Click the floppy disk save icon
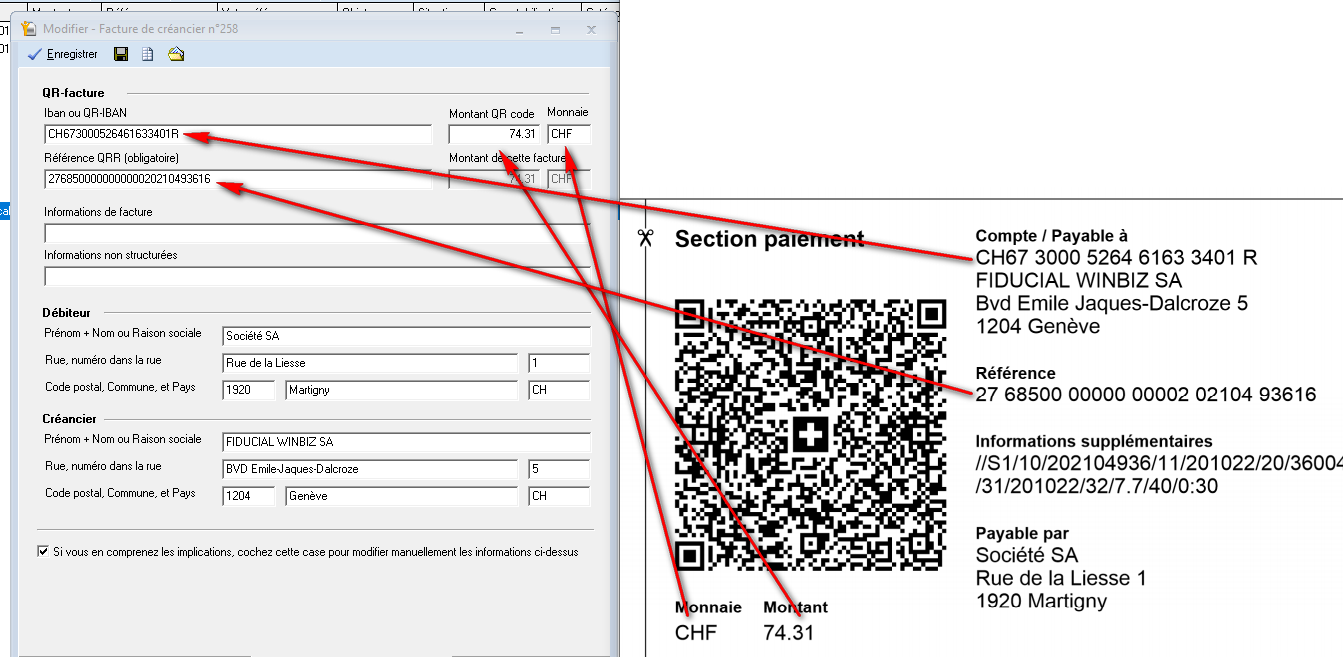Screen dimensions: 1343x657 pyautogui.click(x=121, y=54)
